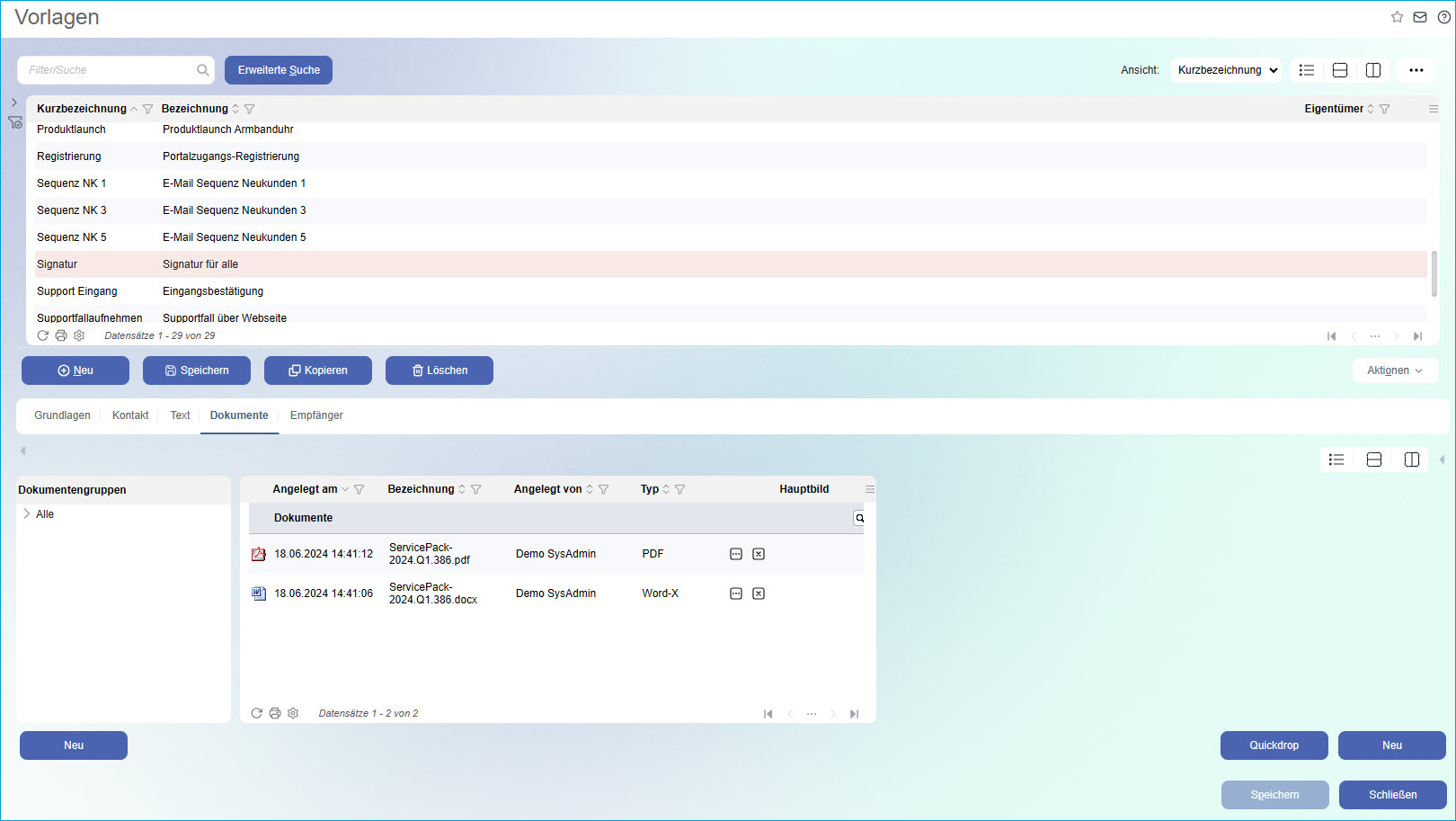The width and height of the screenshot is (1456, 821).
Task: Print the documents list
Action: 275,713
